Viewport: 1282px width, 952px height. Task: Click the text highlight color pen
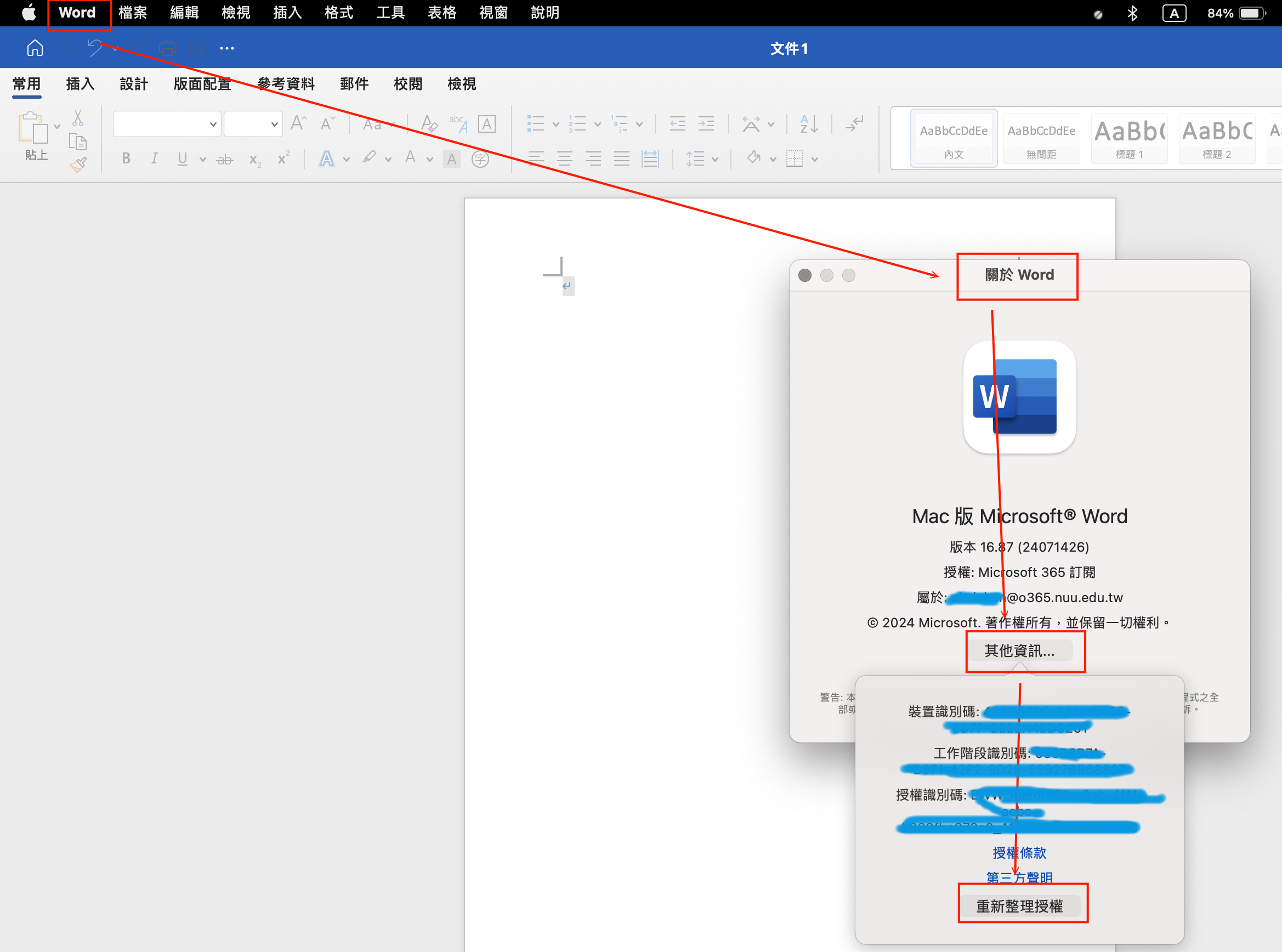(369, 158)
